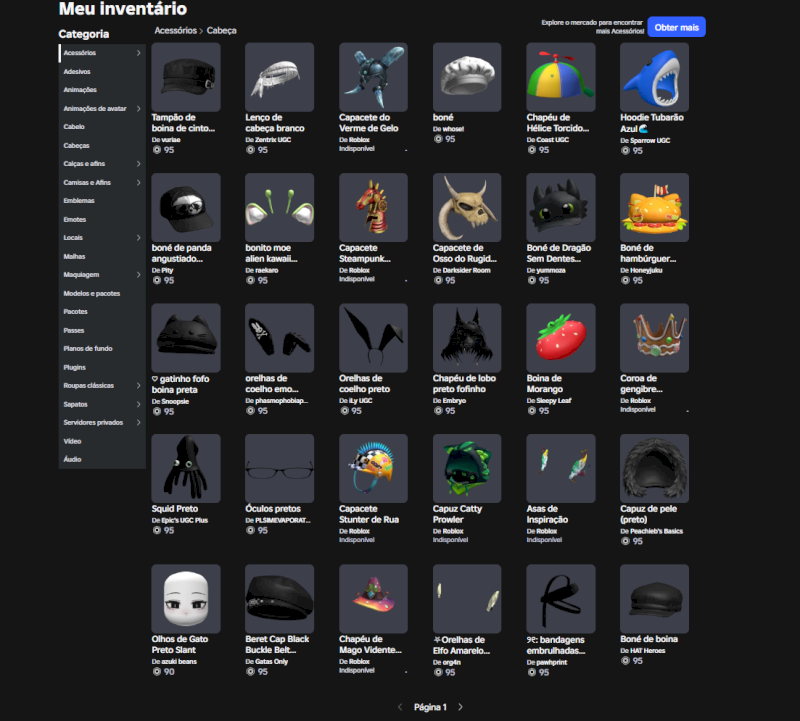Screen dimensions: 800x721
Task: Select the Boné de Dragão Sem Dentes image
Action: click(x=561, y=208)
